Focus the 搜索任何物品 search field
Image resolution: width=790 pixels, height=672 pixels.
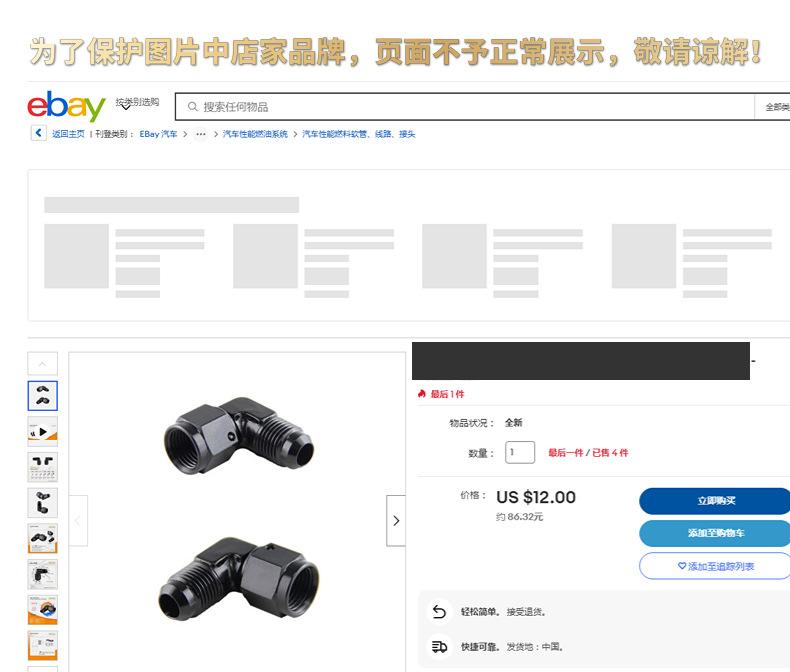click(464, 107)
